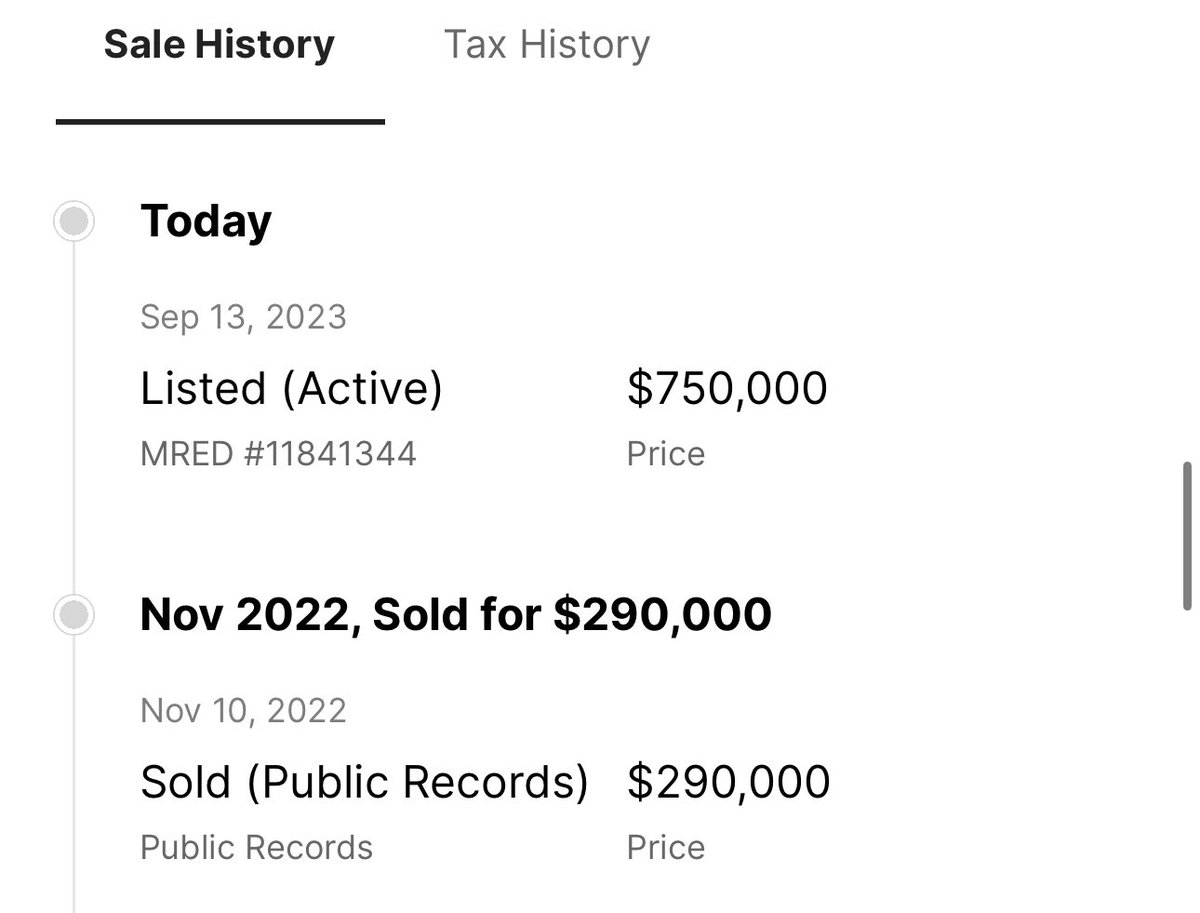Screen dimensions: 1200x913
Task: Click the Sep 13, 2023 date
Action: (243, 317)
